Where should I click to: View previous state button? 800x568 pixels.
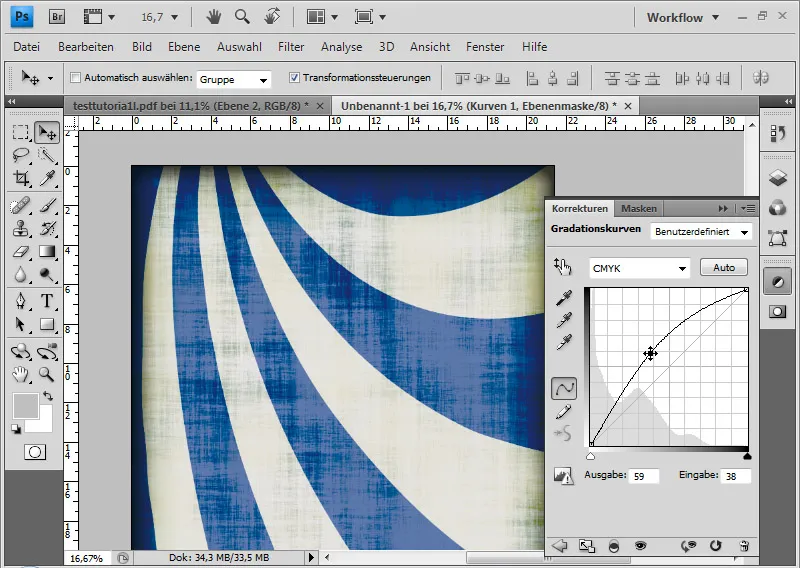[688, 546]
